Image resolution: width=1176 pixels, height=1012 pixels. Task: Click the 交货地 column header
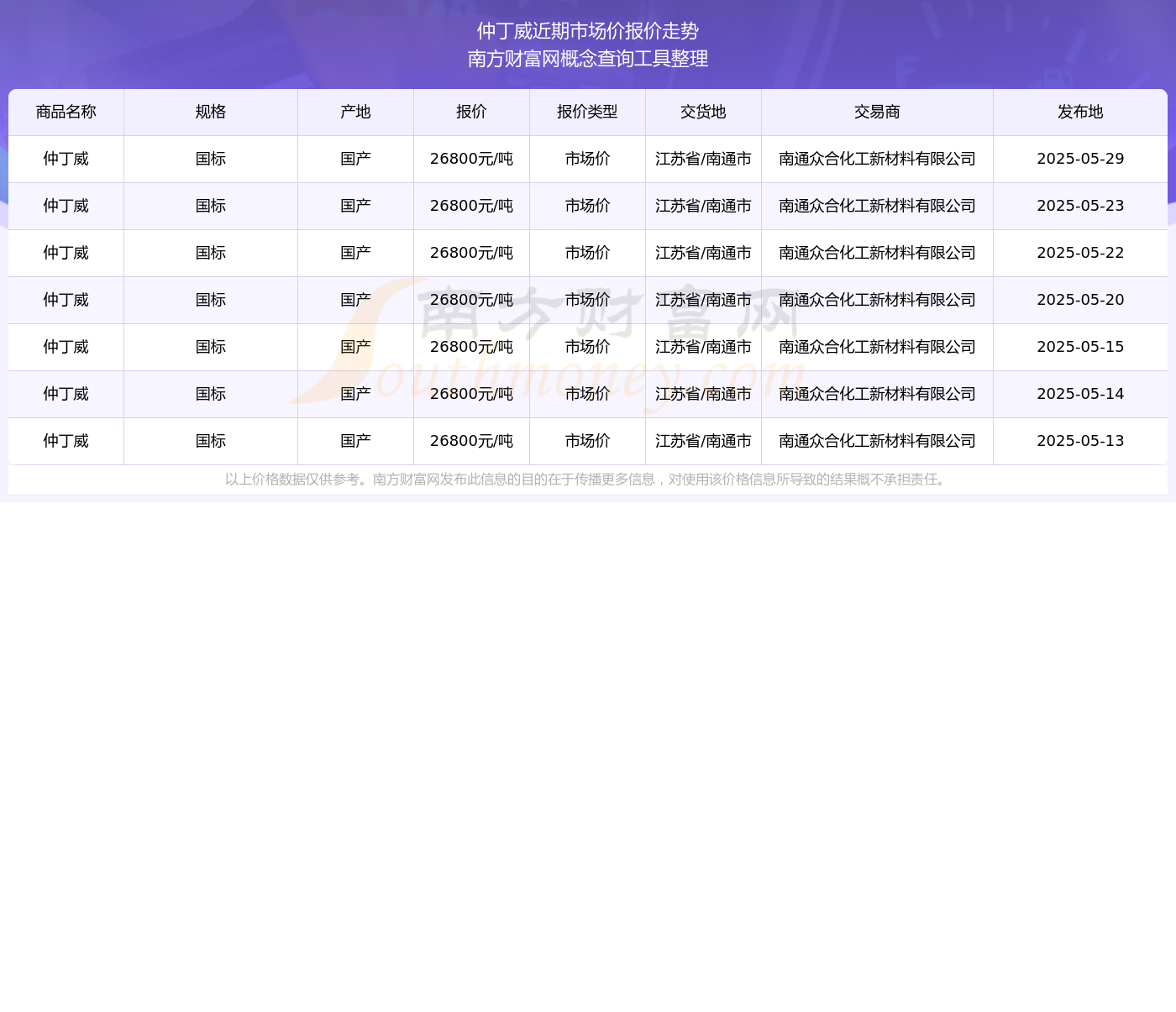(x=703, y=112)
